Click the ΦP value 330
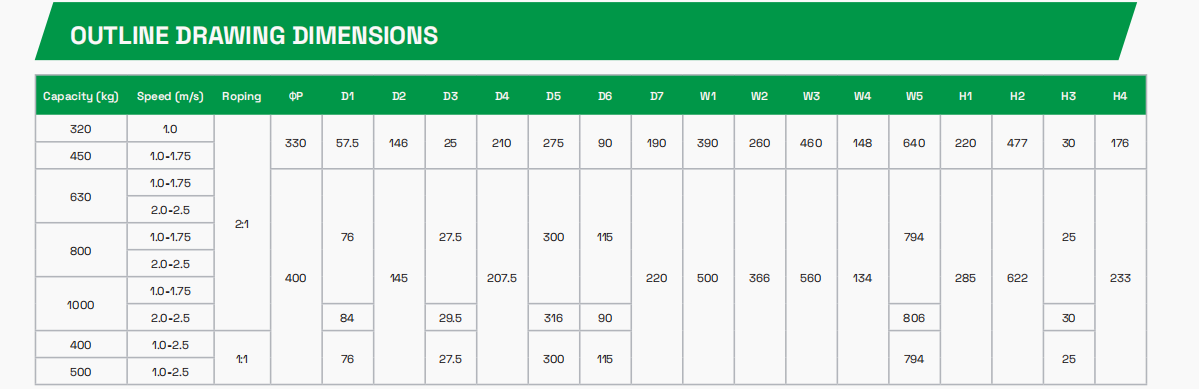Viewport: 1199px width, 389px height. click(x=296, y=143)
